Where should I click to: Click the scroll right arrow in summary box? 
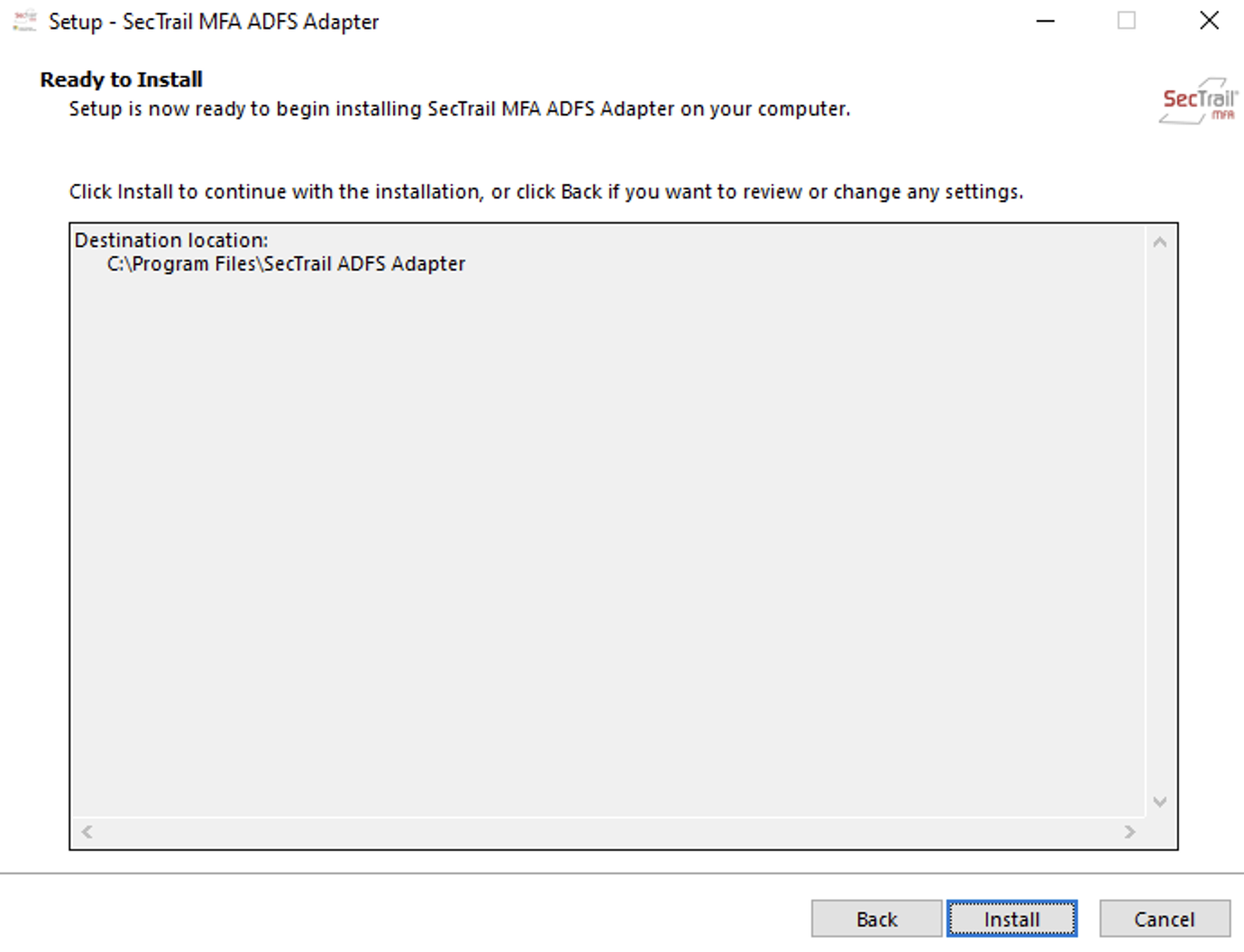click(1130, 832)
